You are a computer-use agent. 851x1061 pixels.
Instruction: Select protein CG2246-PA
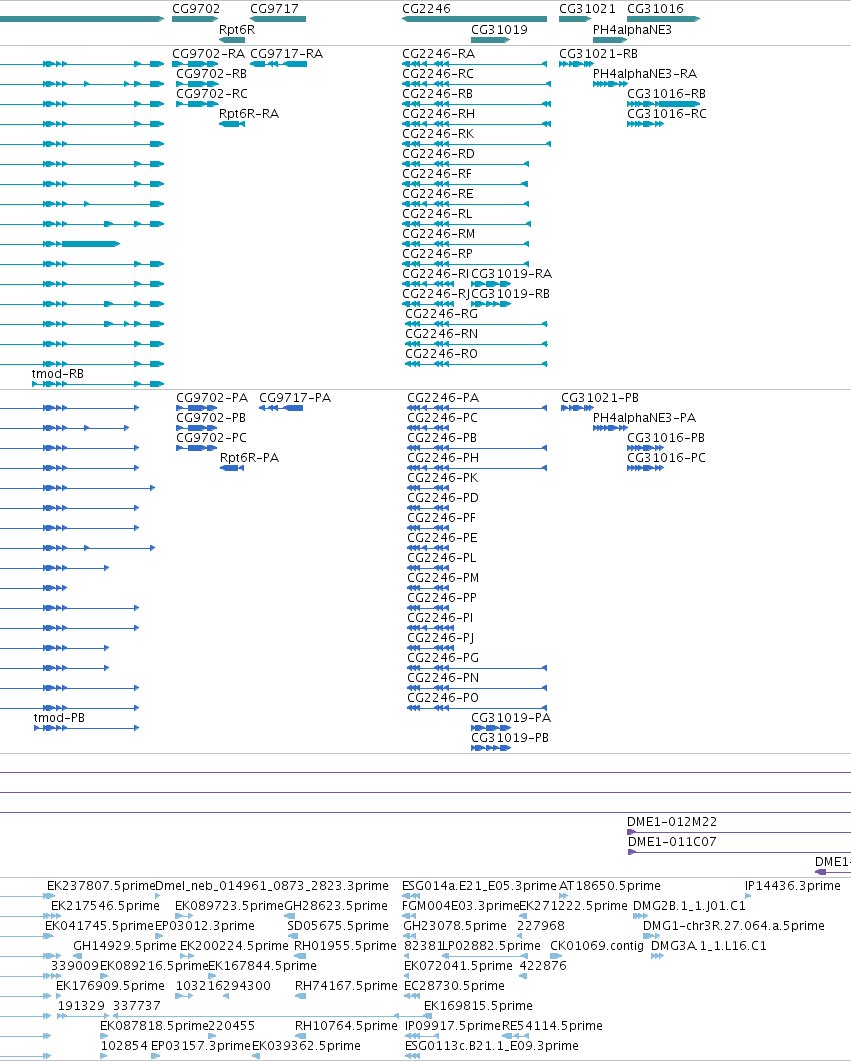click(x=442, y=398)
